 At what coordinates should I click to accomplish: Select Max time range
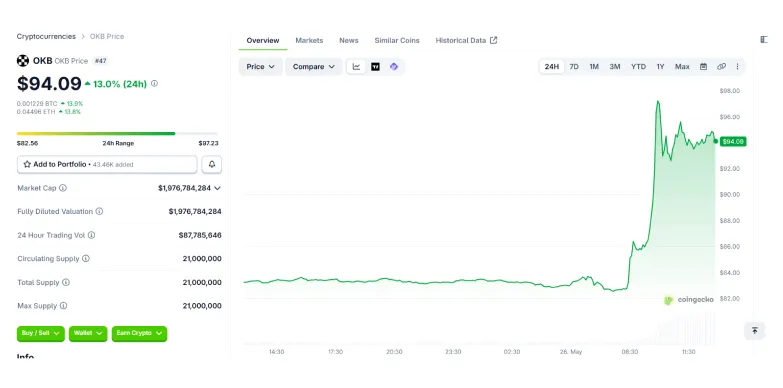tap(682, 66)
